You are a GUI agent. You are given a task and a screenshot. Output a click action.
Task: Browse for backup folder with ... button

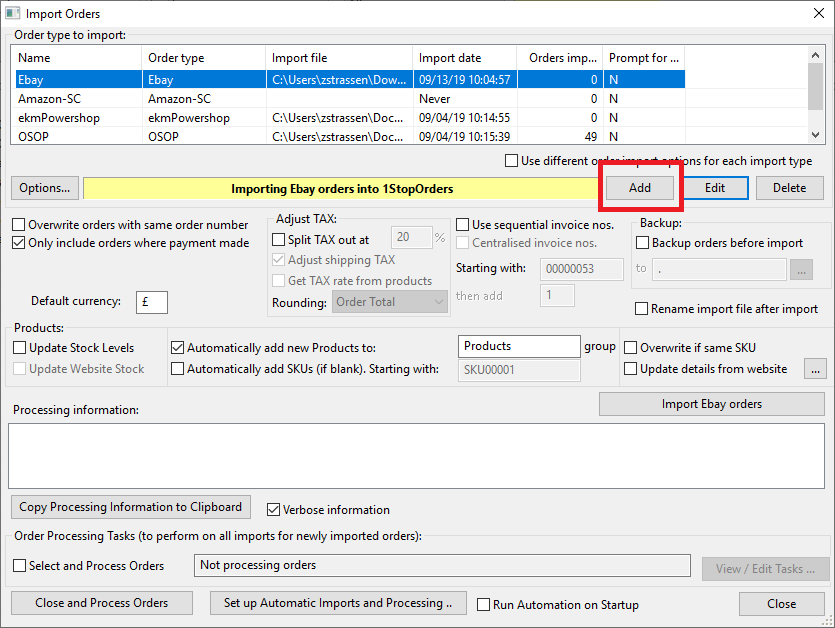tap(801, 270)
